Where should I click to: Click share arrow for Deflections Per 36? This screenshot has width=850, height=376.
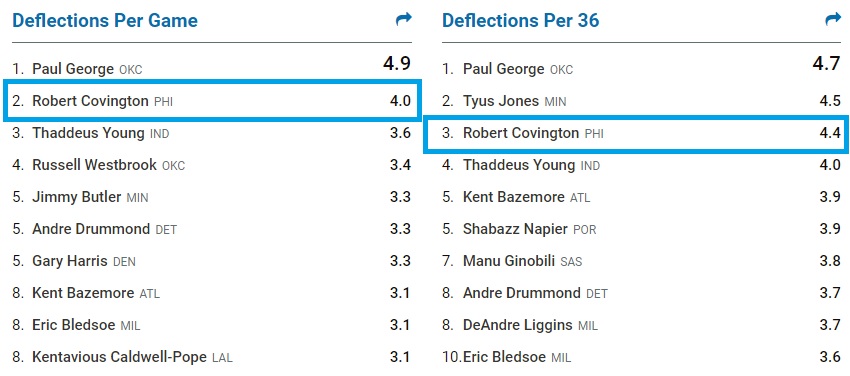(833, 20)
